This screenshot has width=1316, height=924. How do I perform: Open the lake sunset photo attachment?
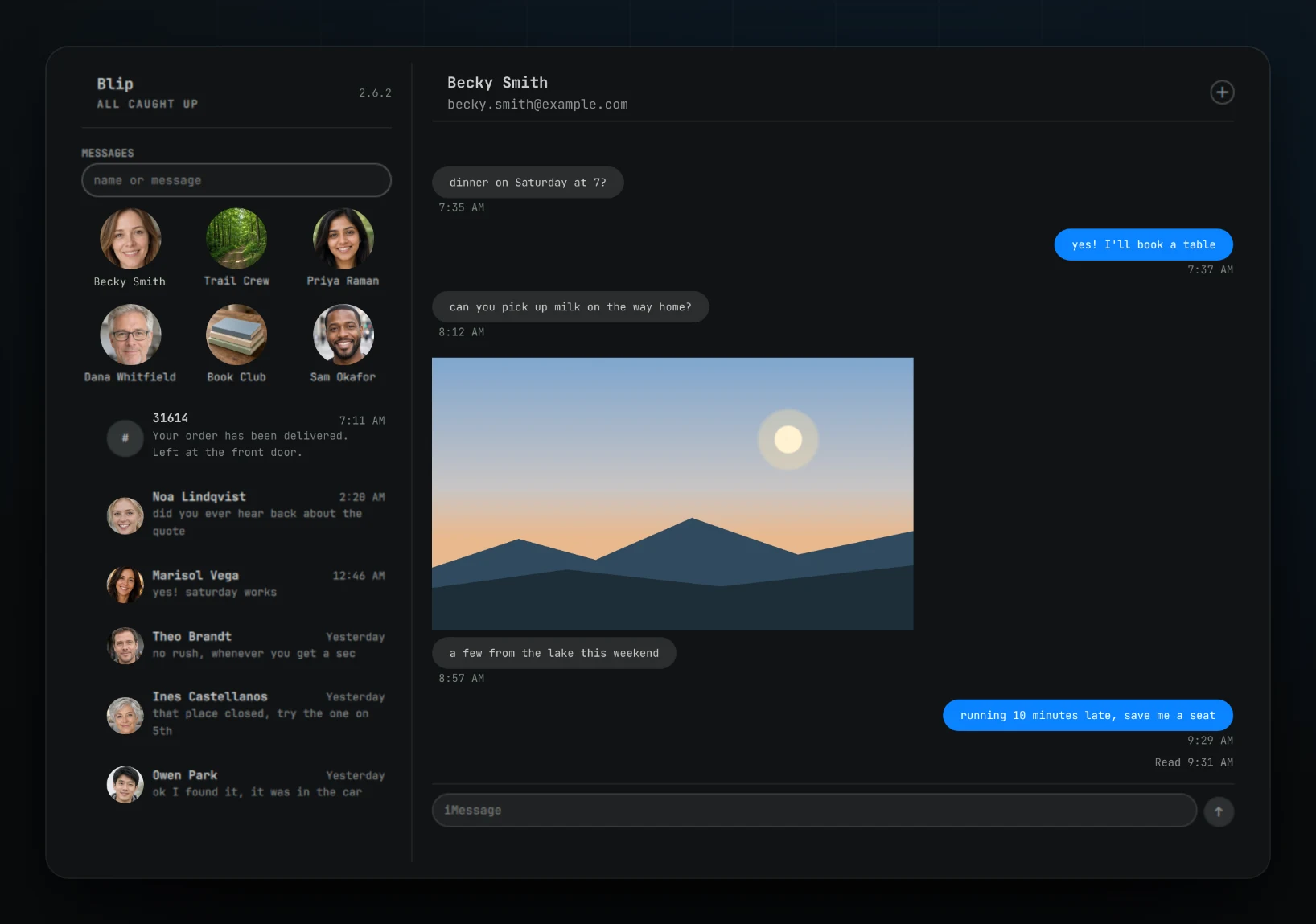[672, 494]
